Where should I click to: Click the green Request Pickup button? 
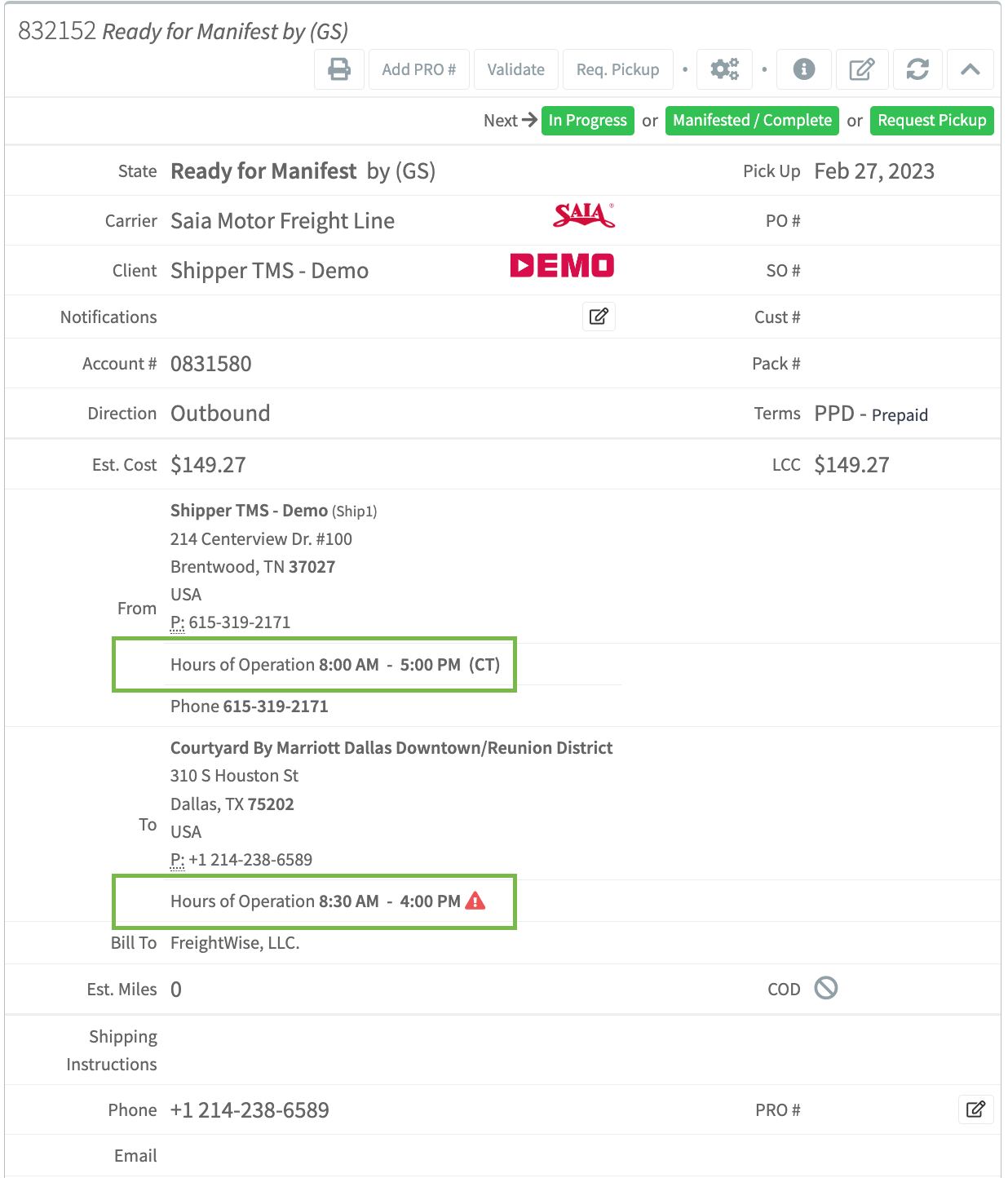click(931, 121)
